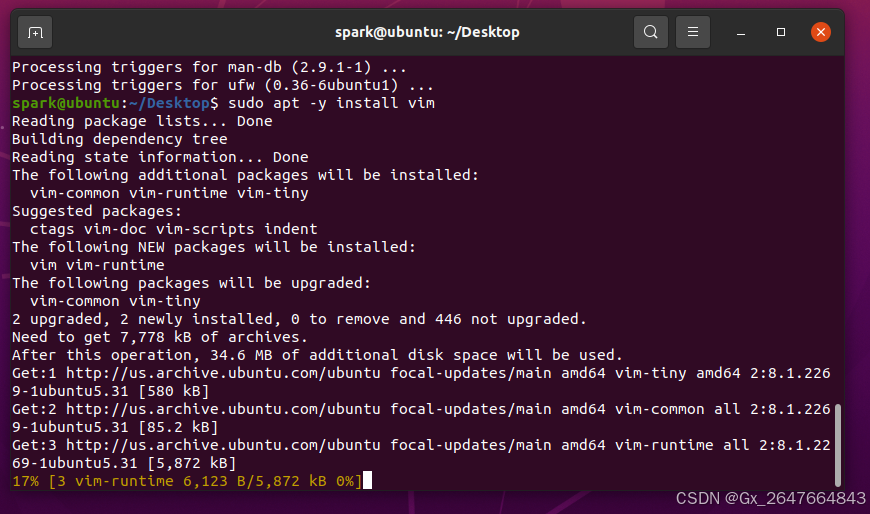Click the terminal vertical scrollbar
This screenshot has width=870, height=514.
click(838, 445)
